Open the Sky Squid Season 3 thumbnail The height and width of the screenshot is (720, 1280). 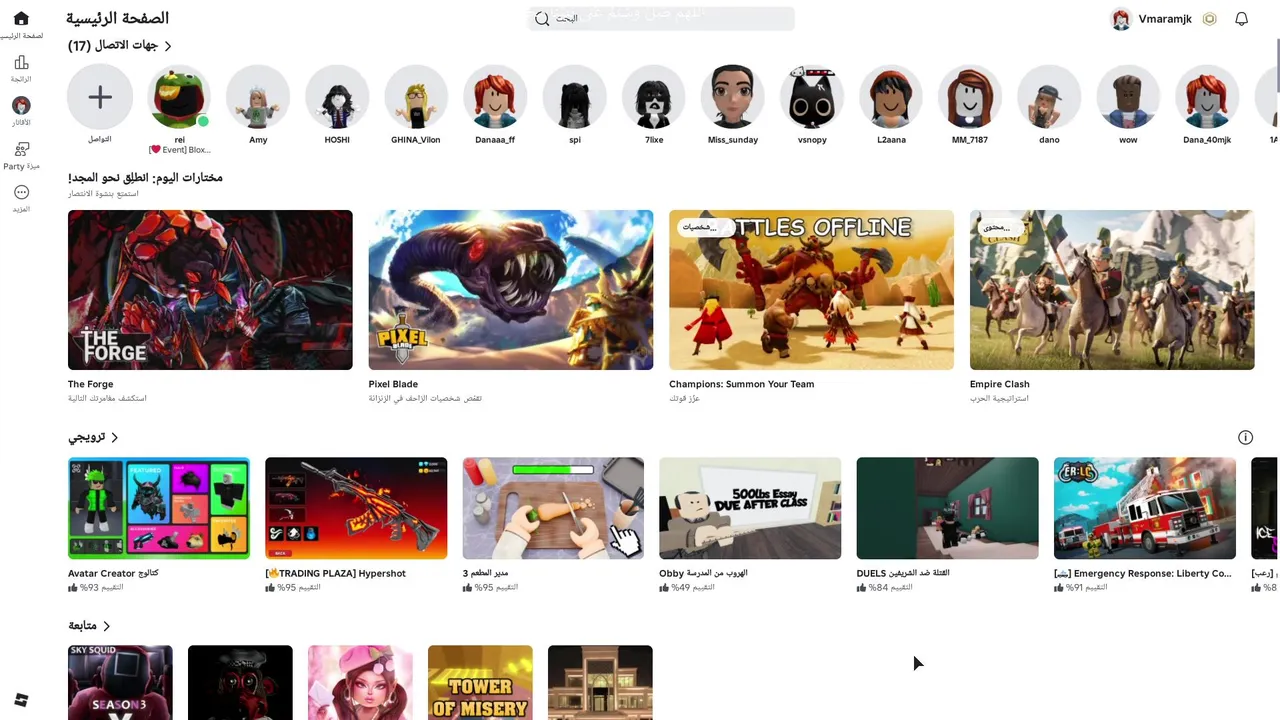(x=120, y=682)
